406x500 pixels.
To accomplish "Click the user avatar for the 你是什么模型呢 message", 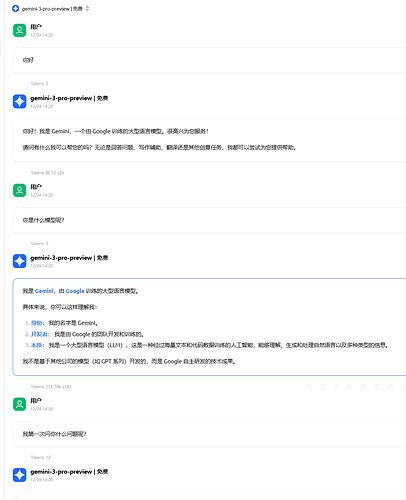I will click(x=19, y=190).
